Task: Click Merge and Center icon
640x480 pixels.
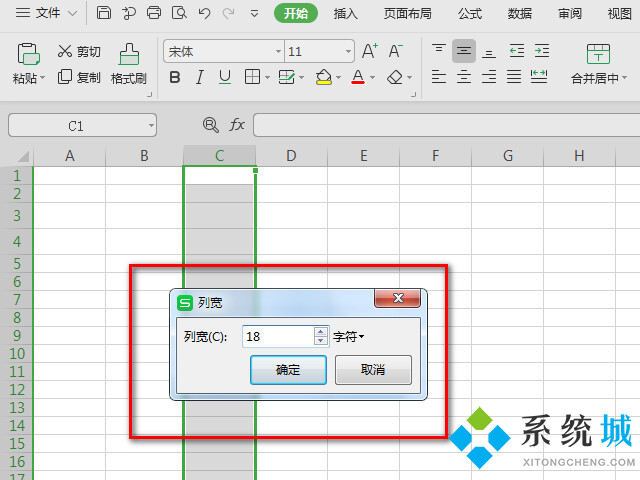Action: tap(598, 54)
